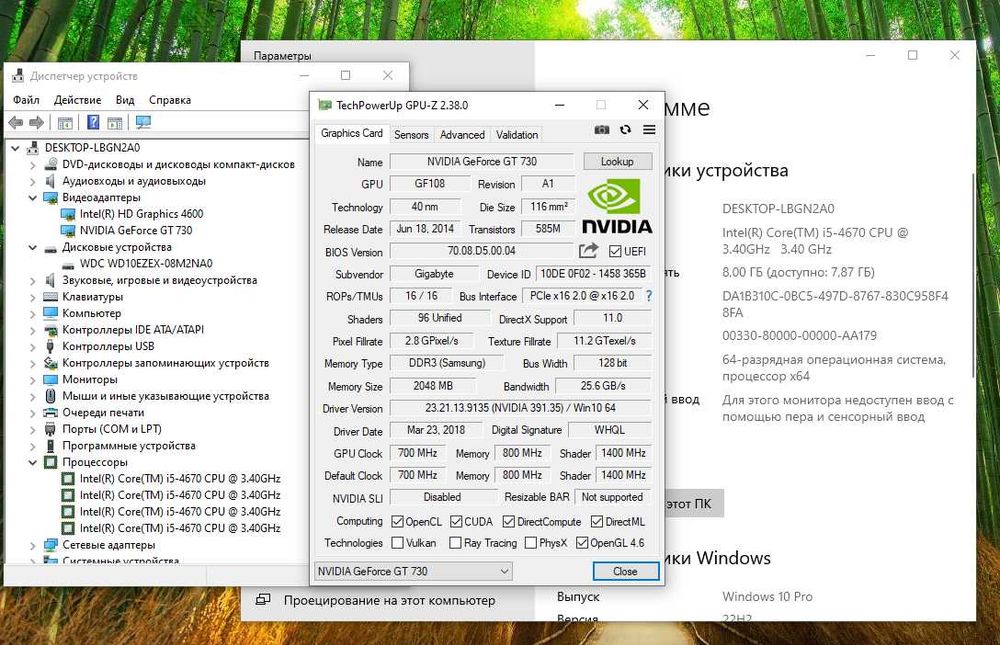
Task: Click the GPU-Z title bar app icon
Action: [x=325, y=105]
